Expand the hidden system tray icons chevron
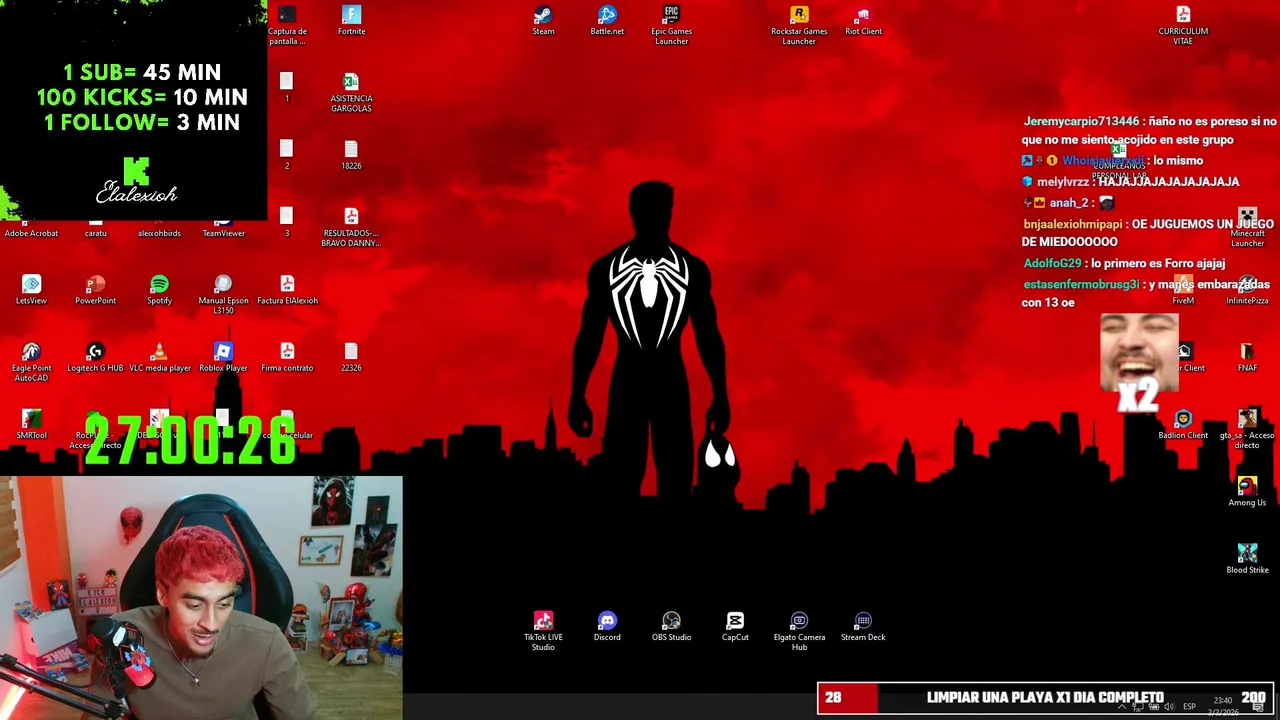 coord(1121,707)
